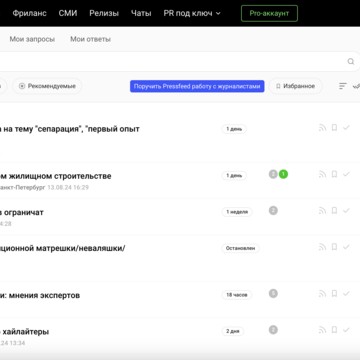The height and width of the screenshot is (360, 360).
Task: Open the "матрешки/неваляшки/" request title
Action: 63,248
